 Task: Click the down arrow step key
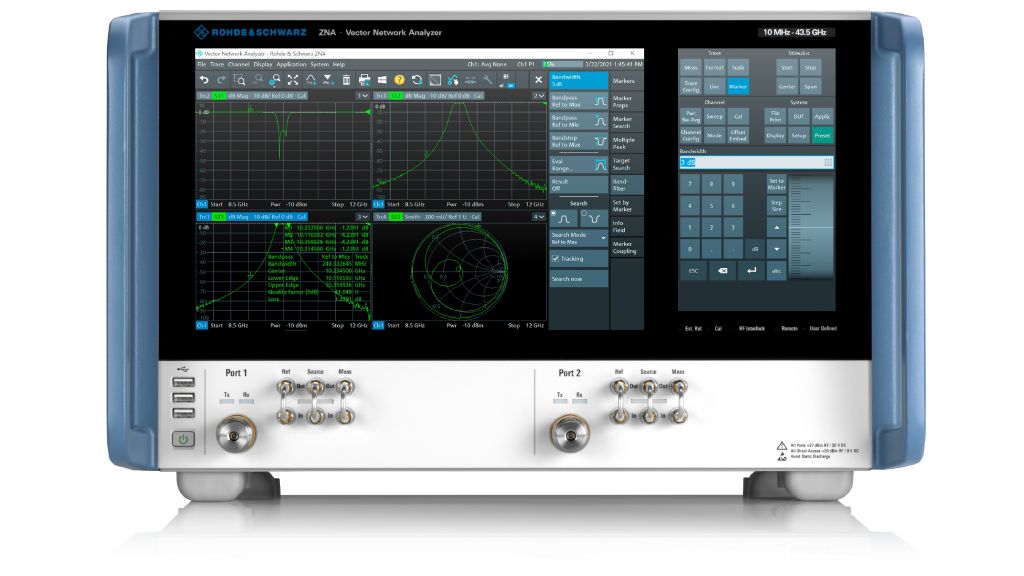point(776,249)
